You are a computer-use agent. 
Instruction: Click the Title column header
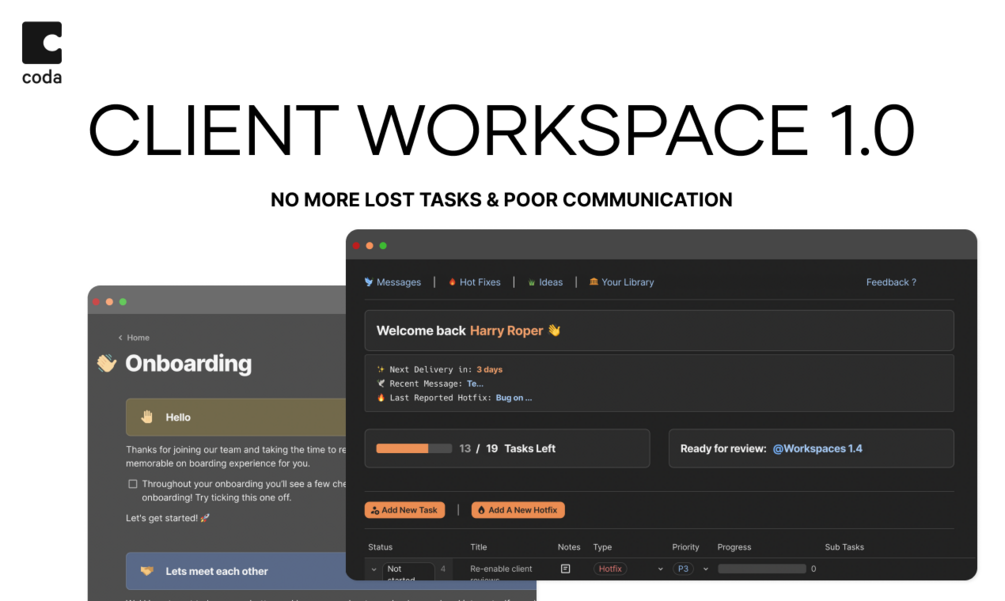479,547
